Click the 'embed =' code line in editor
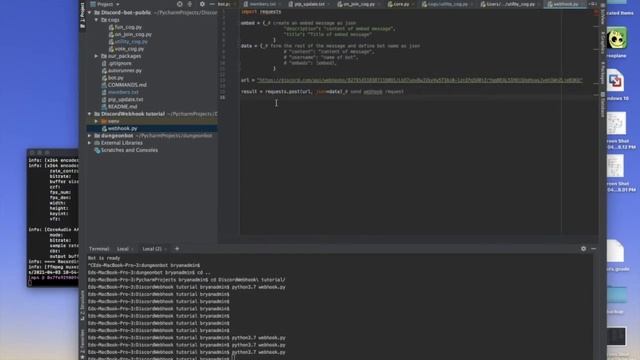The height and width of the screenshot is (360, 640). coord(298,23)
